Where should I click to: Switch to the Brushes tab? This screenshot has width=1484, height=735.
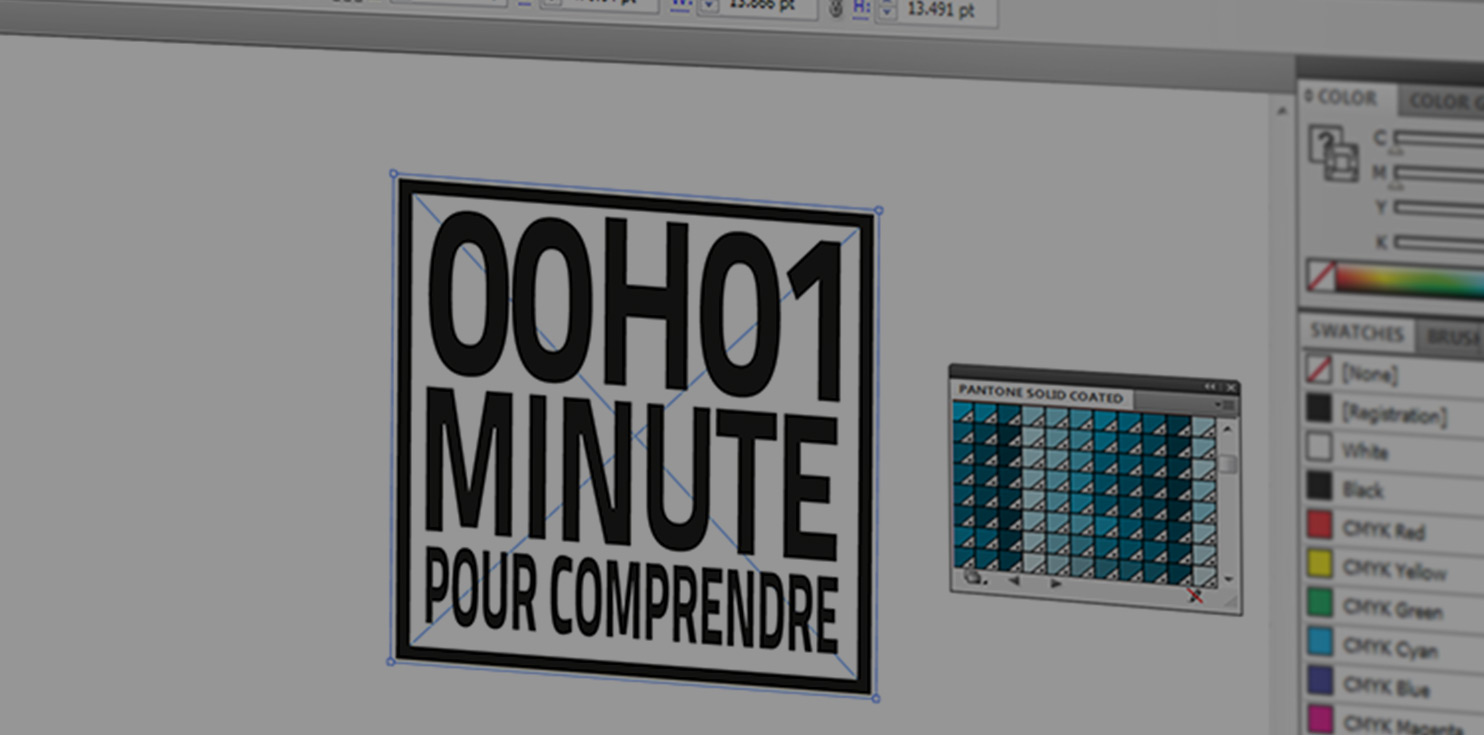click(1452, 338)
